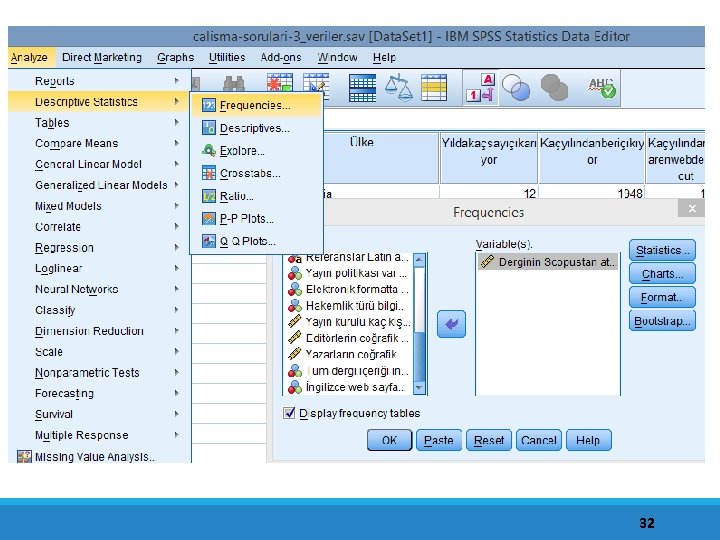
Task: Expand the Reports submenu arrow
Action: coord(177,81)
